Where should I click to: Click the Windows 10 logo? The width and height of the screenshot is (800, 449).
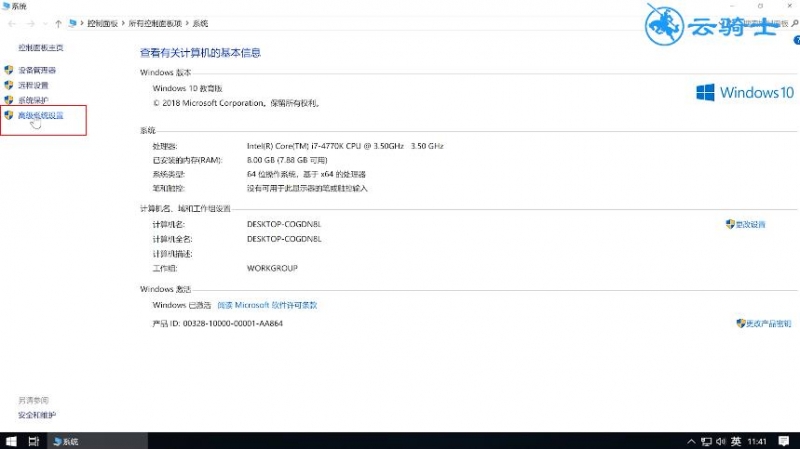(745, 92)
